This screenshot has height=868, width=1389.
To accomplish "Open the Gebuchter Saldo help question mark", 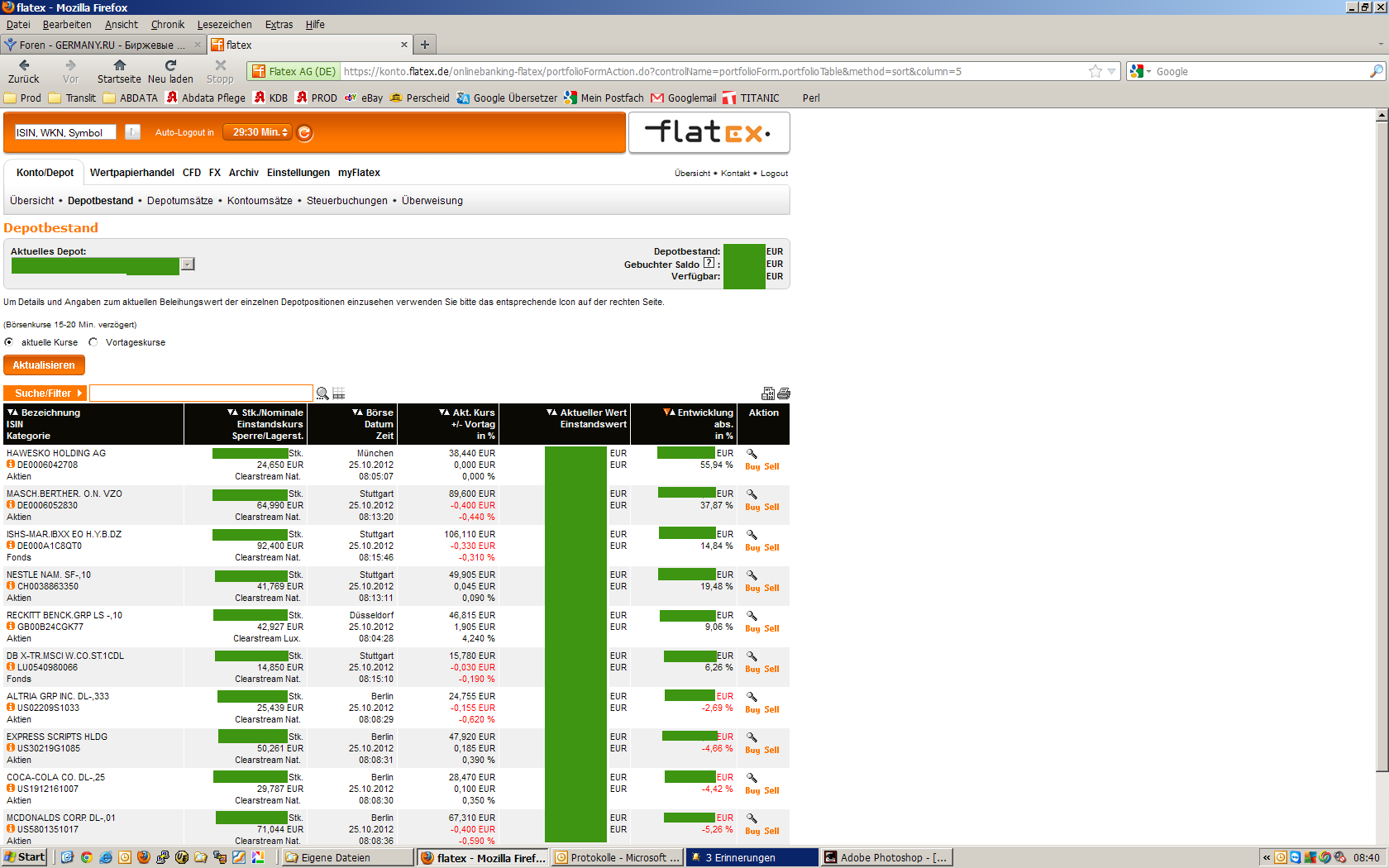I will click(709, 263).
